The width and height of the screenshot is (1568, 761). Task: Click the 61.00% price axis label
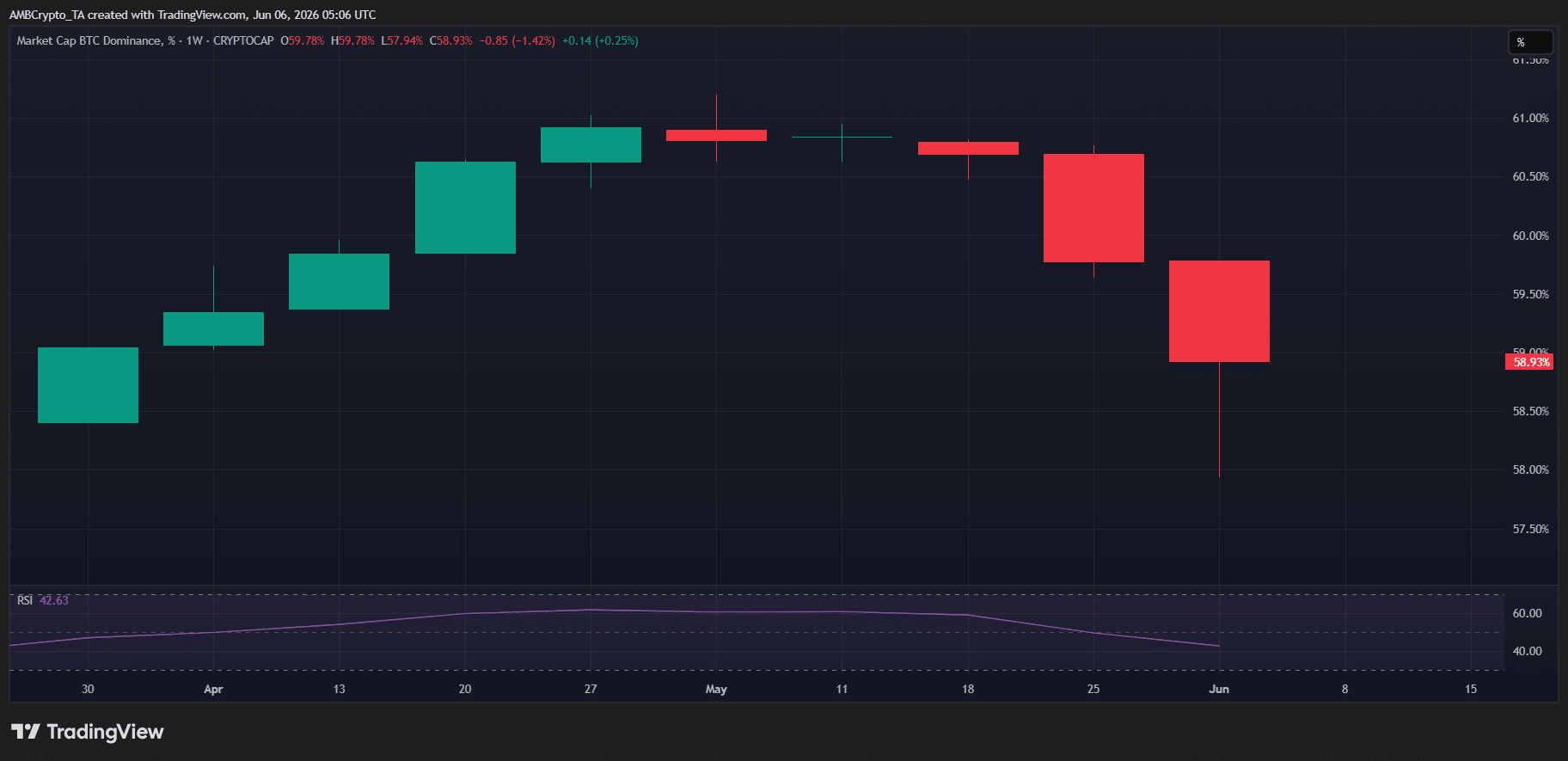[x=1530, y=118]
